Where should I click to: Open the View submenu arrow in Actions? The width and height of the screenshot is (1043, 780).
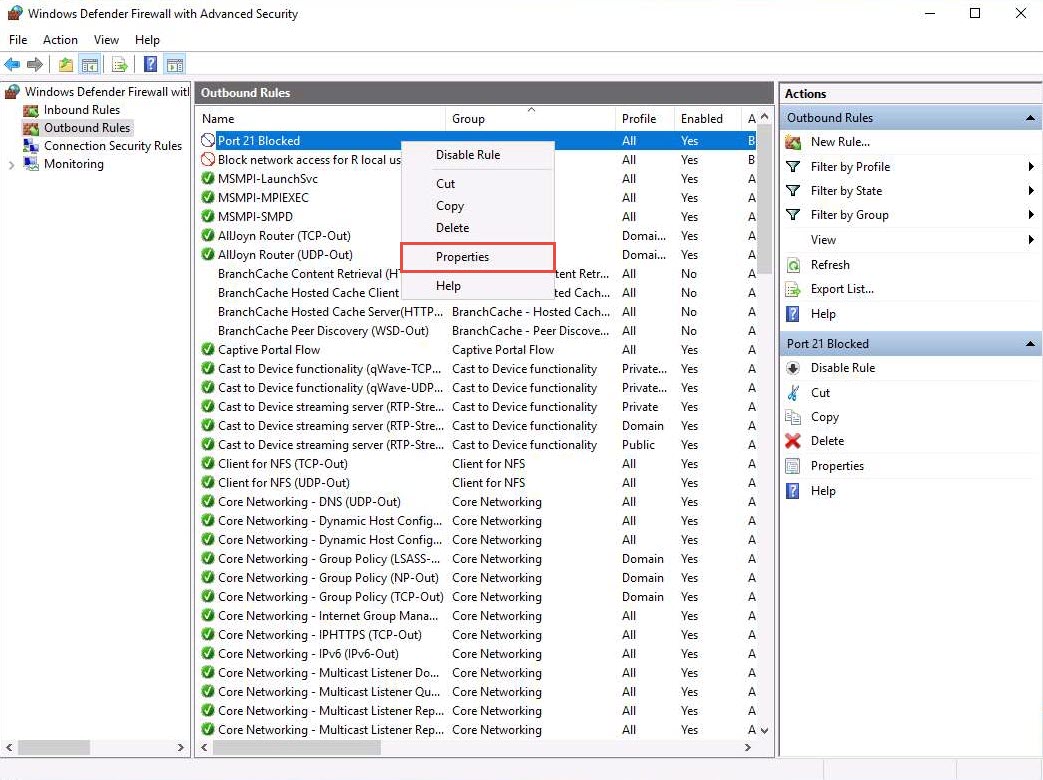[1031, 240]
